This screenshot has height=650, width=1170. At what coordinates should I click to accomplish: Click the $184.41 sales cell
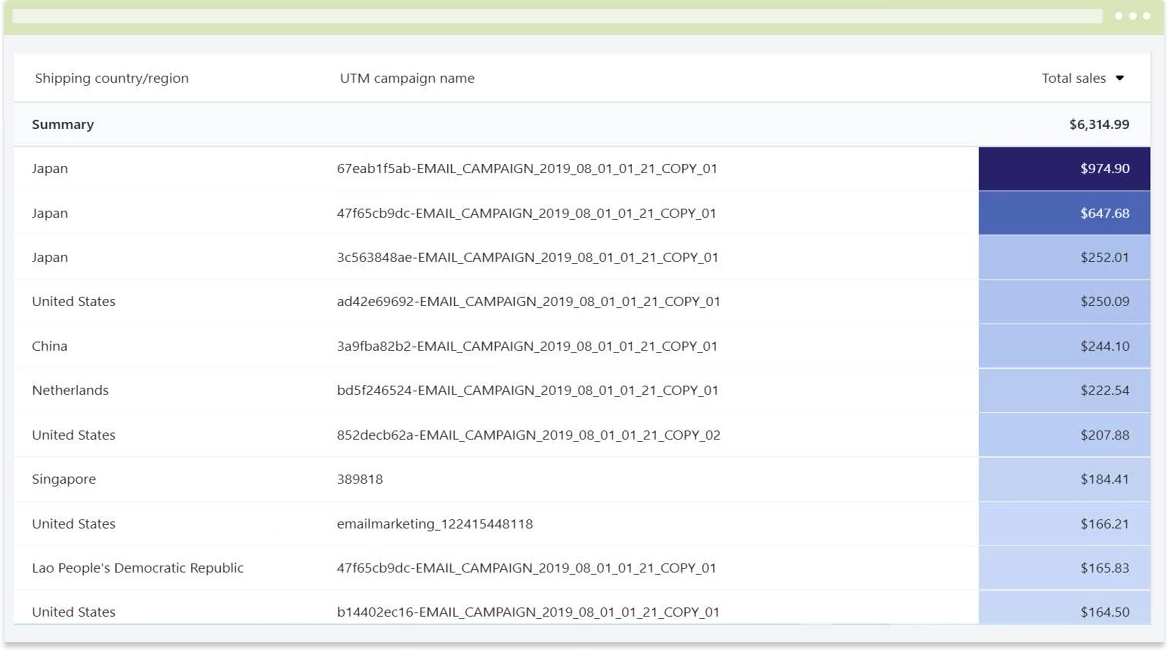pos(1064,479)
